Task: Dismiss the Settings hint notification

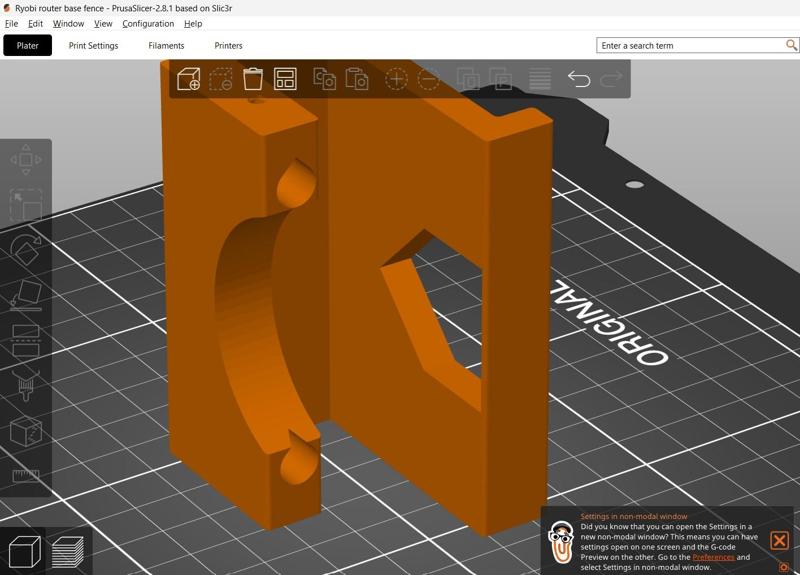Action: [779, 541]
